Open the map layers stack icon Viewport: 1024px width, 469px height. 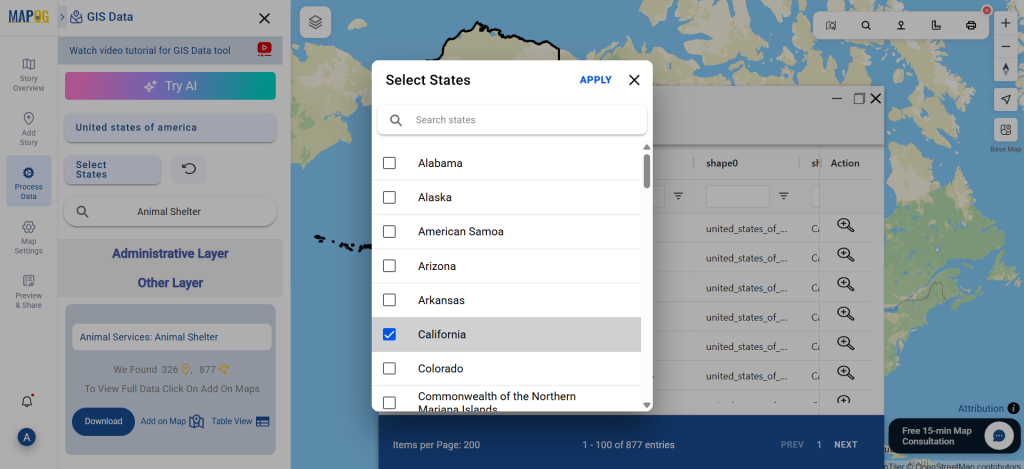315,23
